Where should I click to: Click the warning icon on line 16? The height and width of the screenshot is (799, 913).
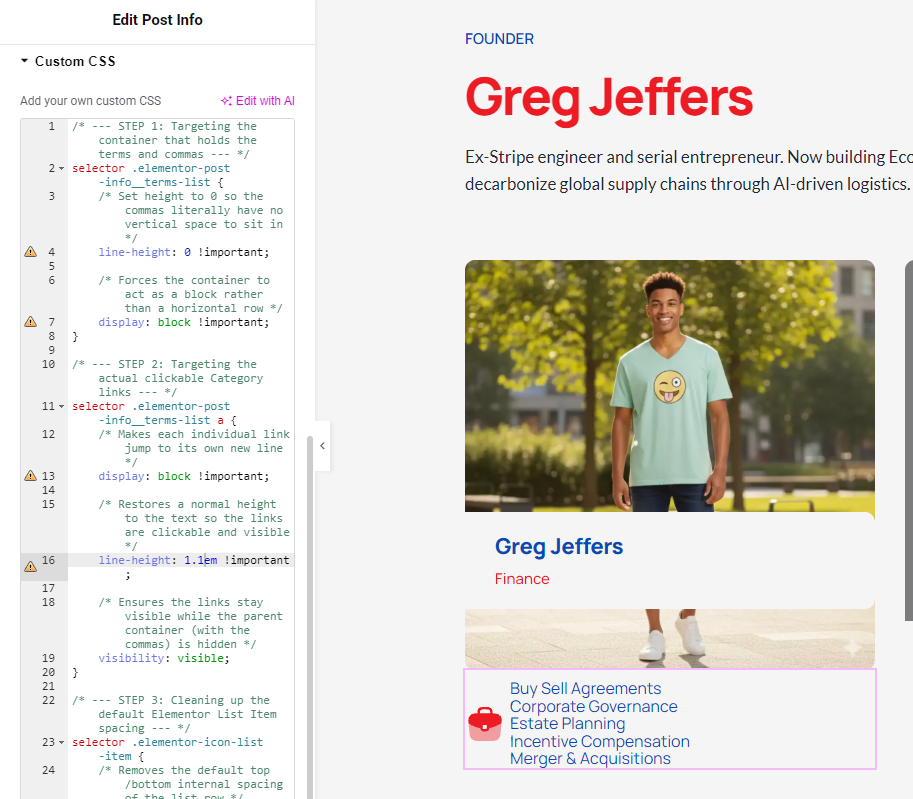30,566
